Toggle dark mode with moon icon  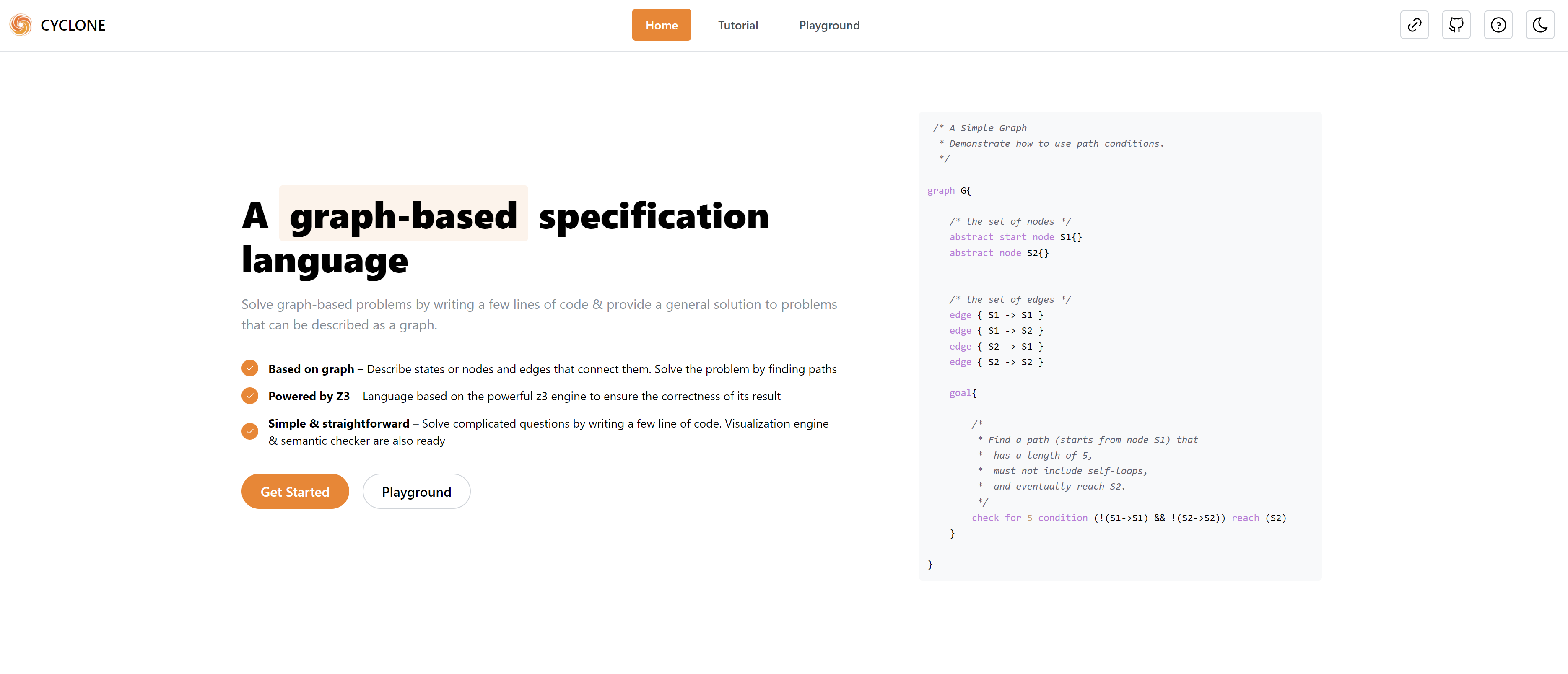1541,25
